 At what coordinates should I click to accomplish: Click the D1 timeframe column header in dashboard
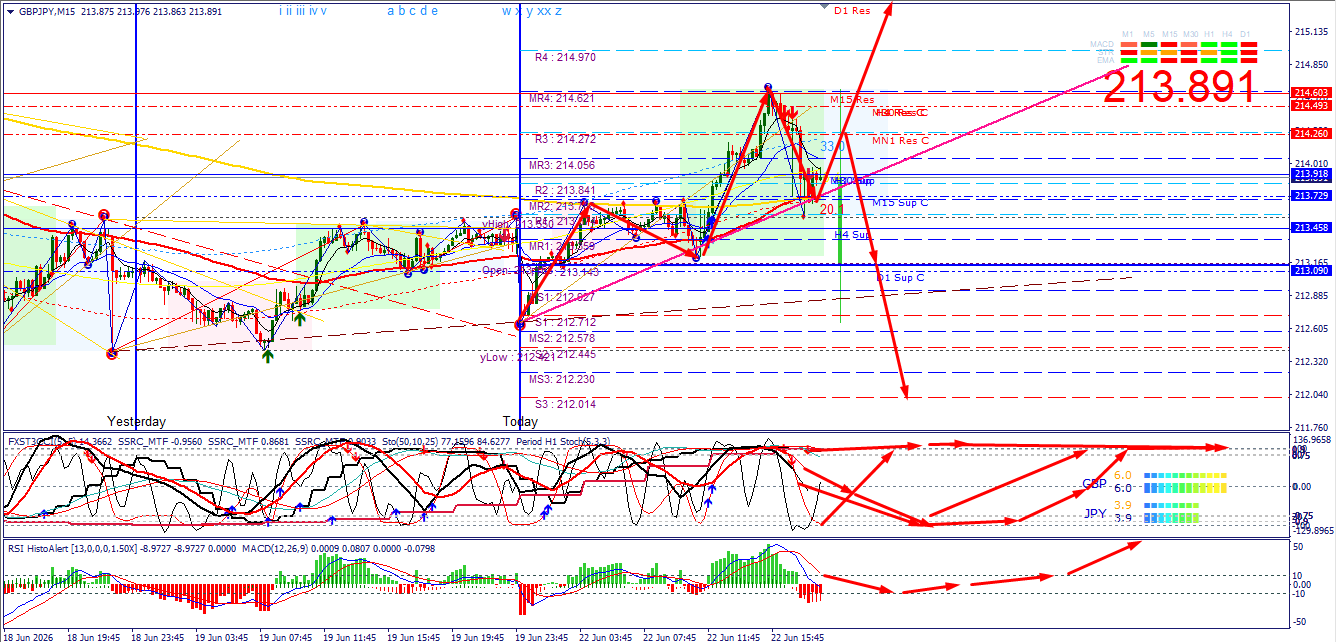coord(1245,35)
